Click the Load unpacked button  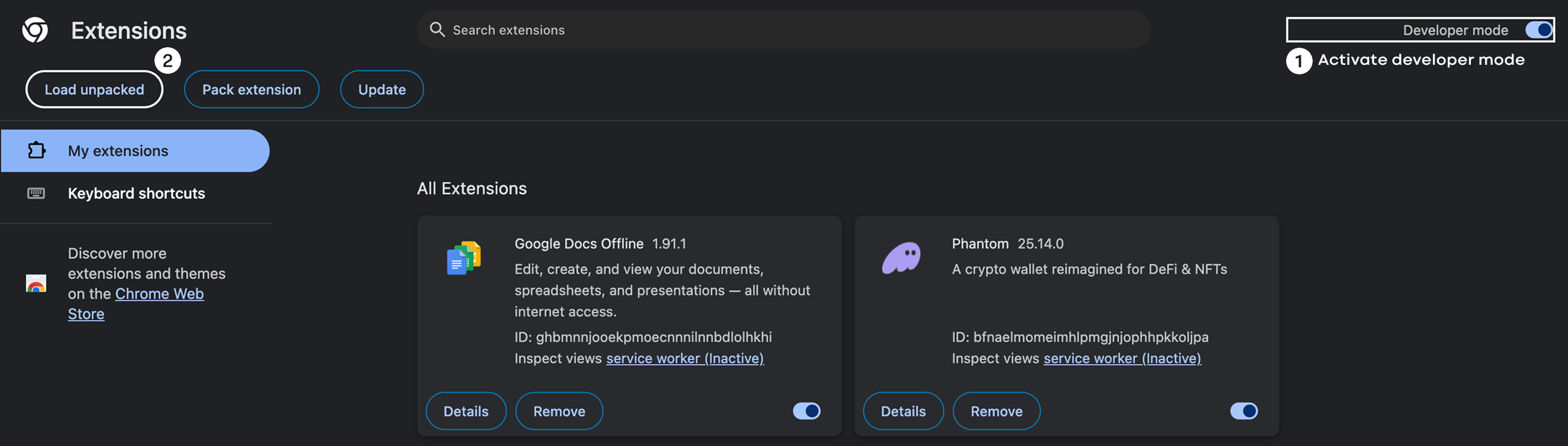(x=94, y=89)
